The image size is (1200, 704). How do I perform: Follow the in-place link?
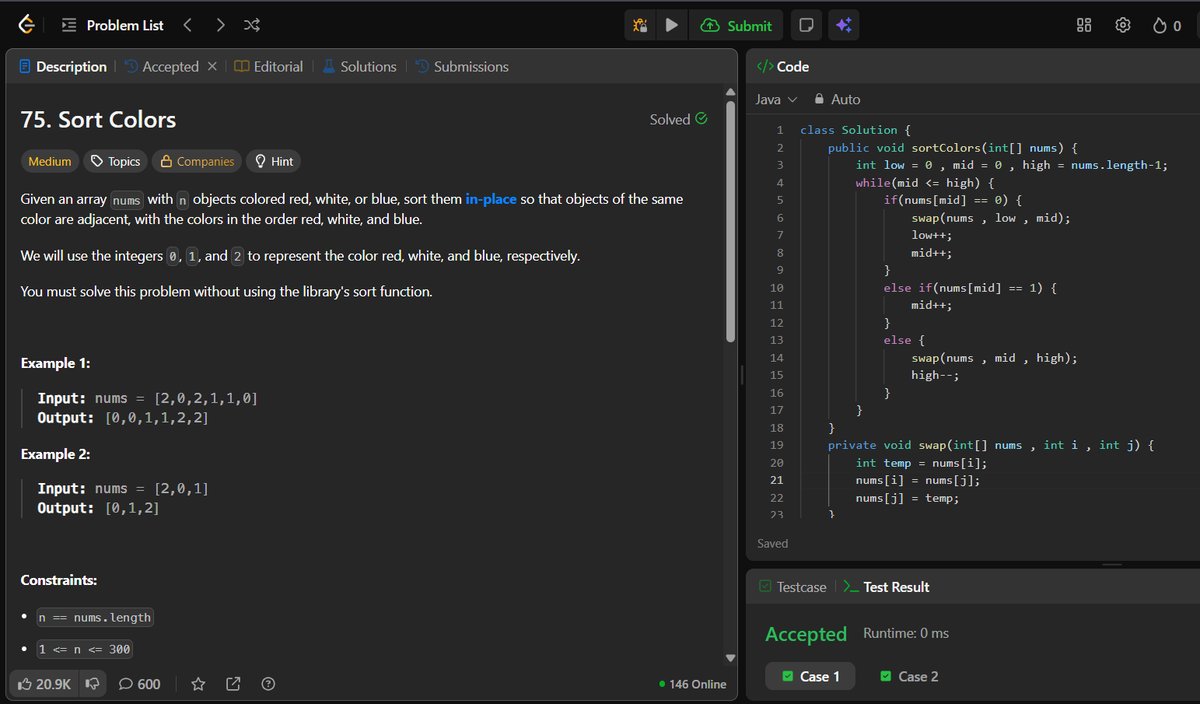pos(491,199)
